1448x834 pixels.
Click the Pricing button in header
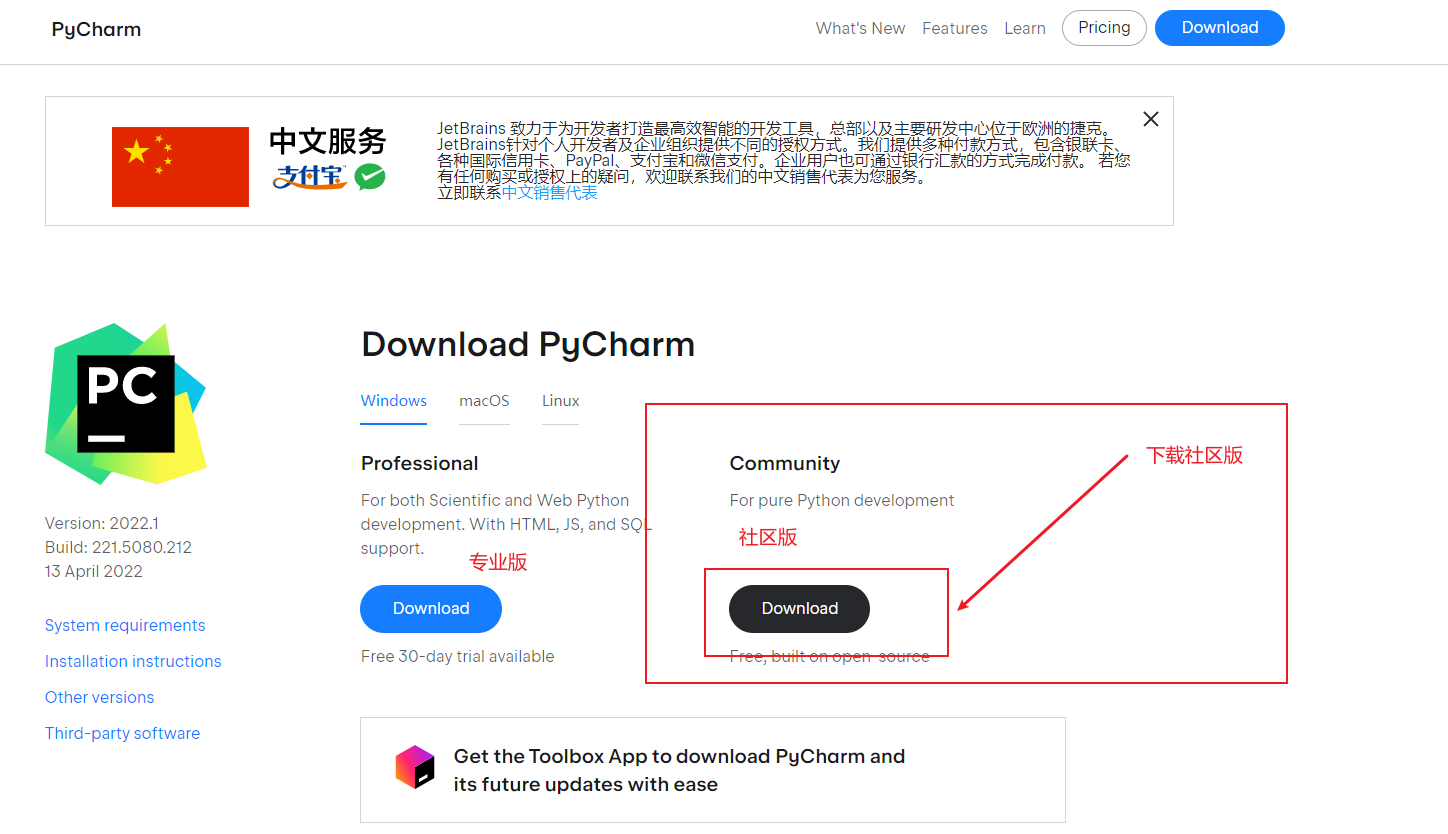pyautogui.click(x=1104, y=28)
